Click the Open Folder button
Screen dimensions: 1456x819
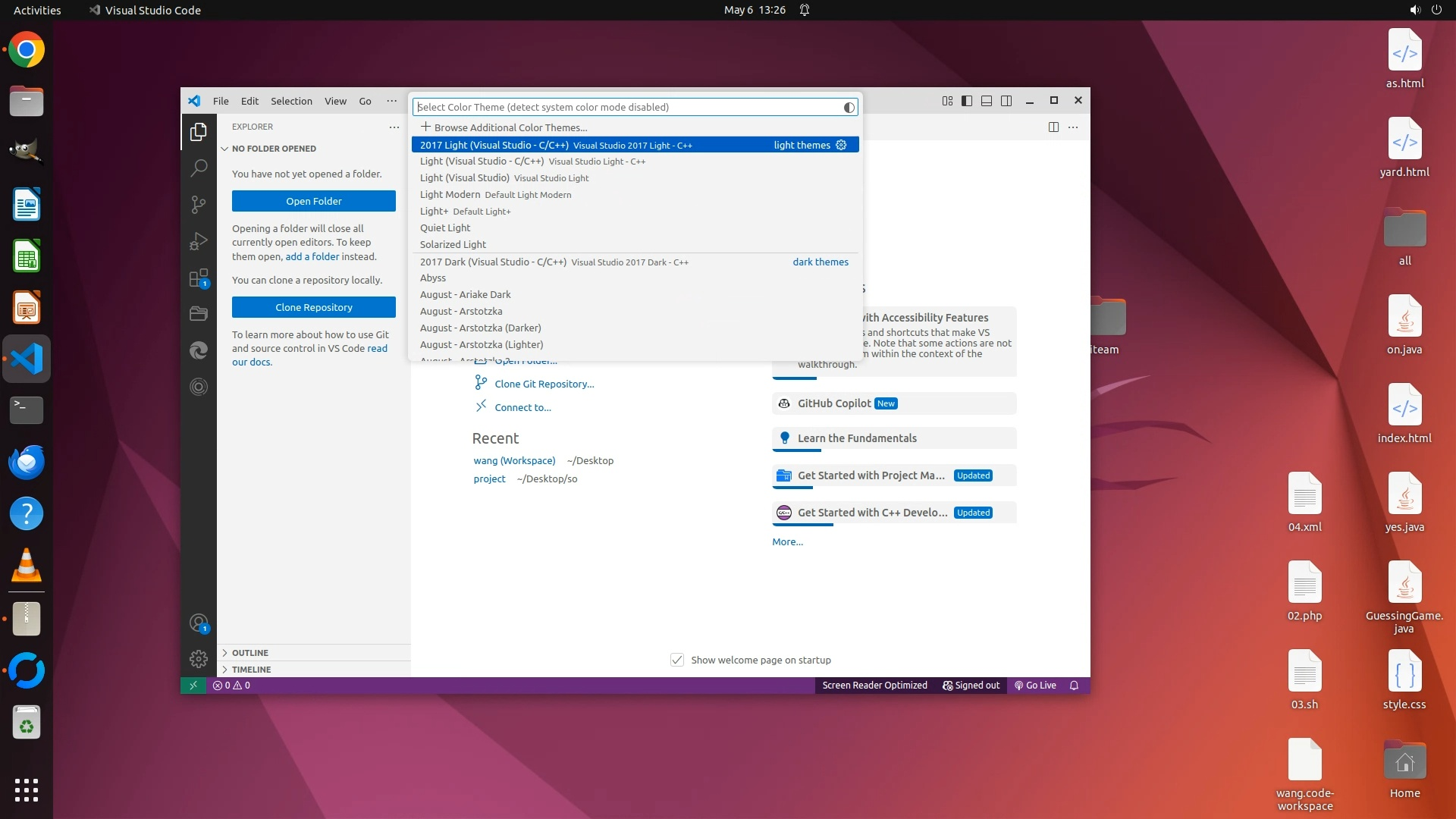click(314, 201)
